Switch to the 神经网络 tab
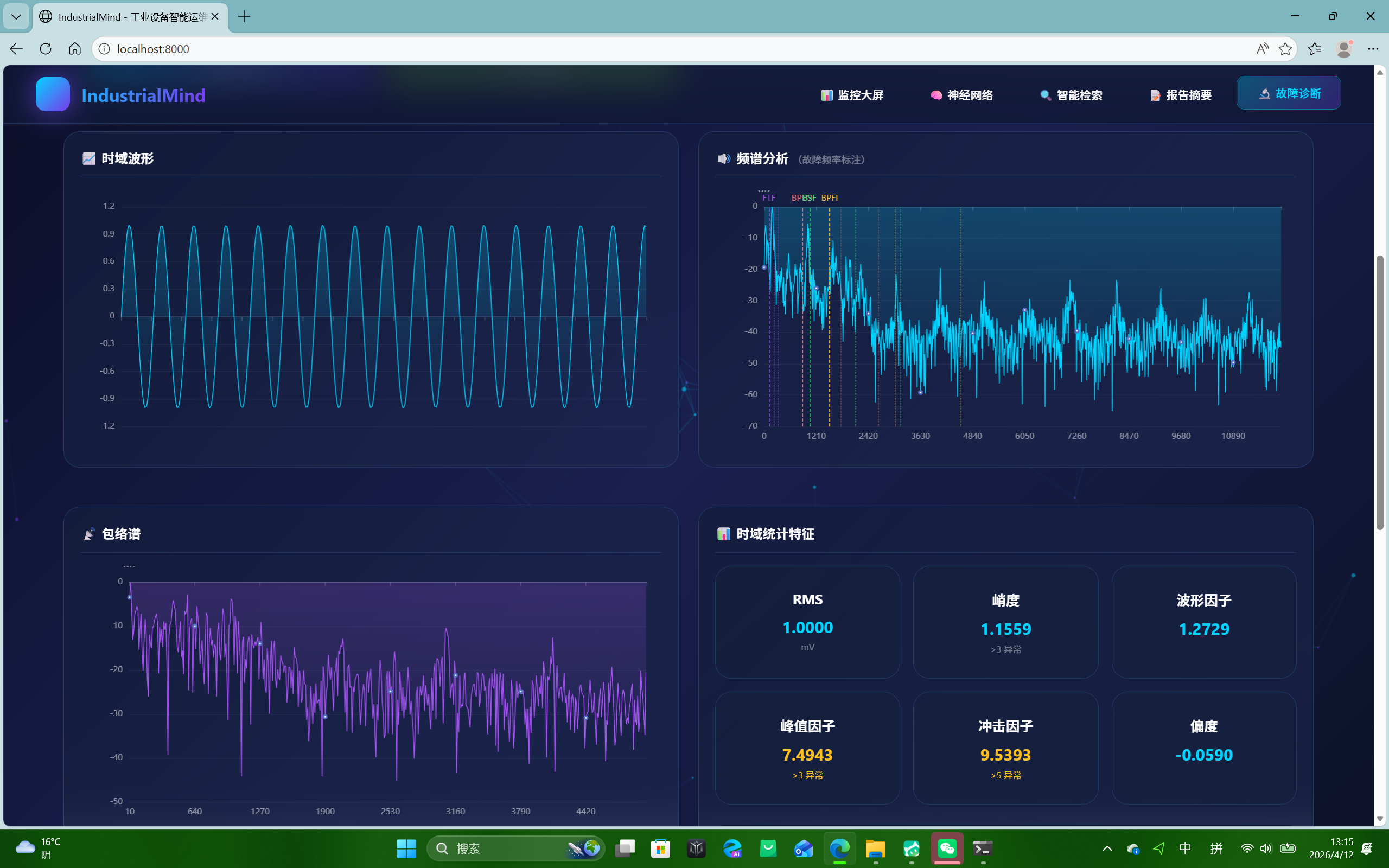1389x868 pixels. [962, 95]
